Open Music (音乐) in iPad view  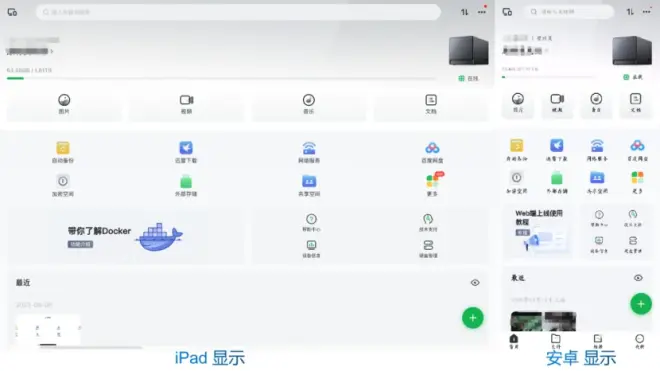[x=309, y=104]
